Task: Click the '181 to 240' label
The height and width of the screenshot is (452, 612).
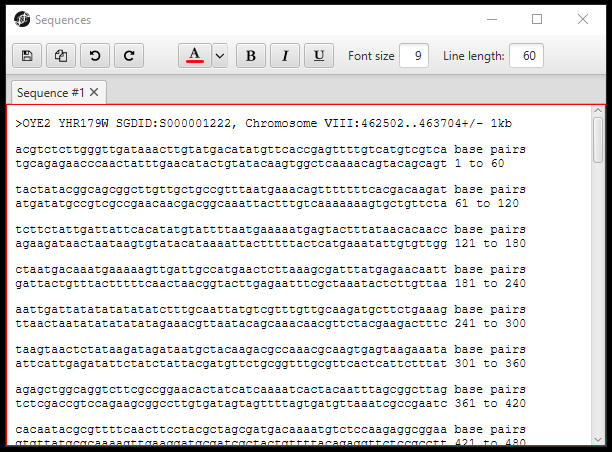Action: (490, 283)
